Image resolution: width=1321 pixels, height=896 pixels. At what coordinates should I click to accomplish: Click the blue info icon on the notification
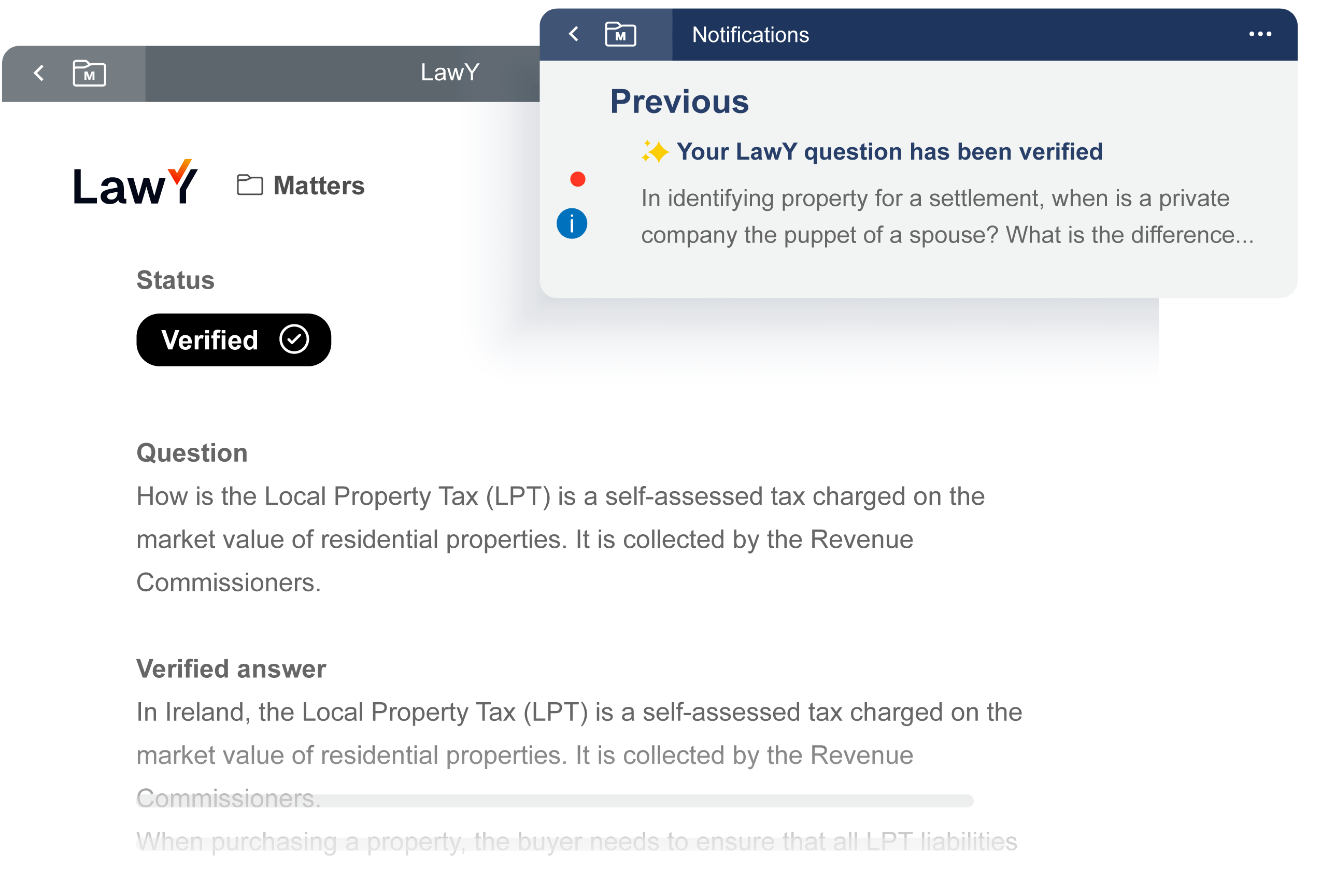tap(572, 223)
